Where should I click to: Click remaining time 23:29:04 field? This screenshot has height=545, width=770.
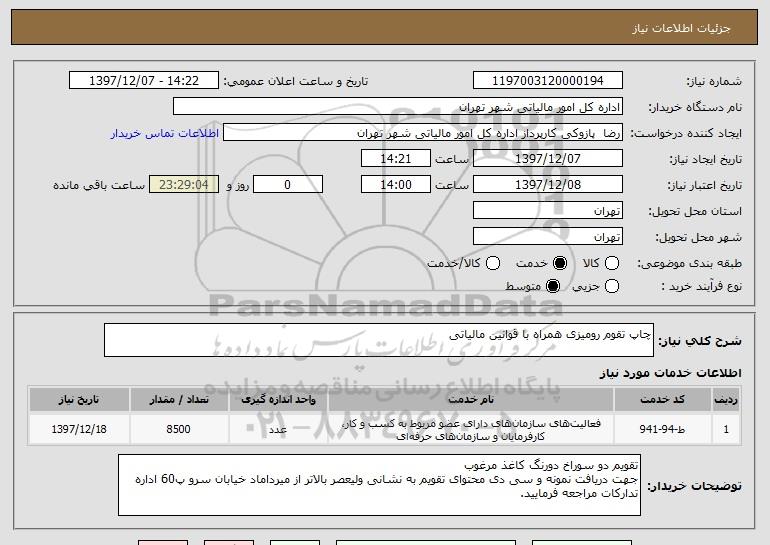pos(184,185)
